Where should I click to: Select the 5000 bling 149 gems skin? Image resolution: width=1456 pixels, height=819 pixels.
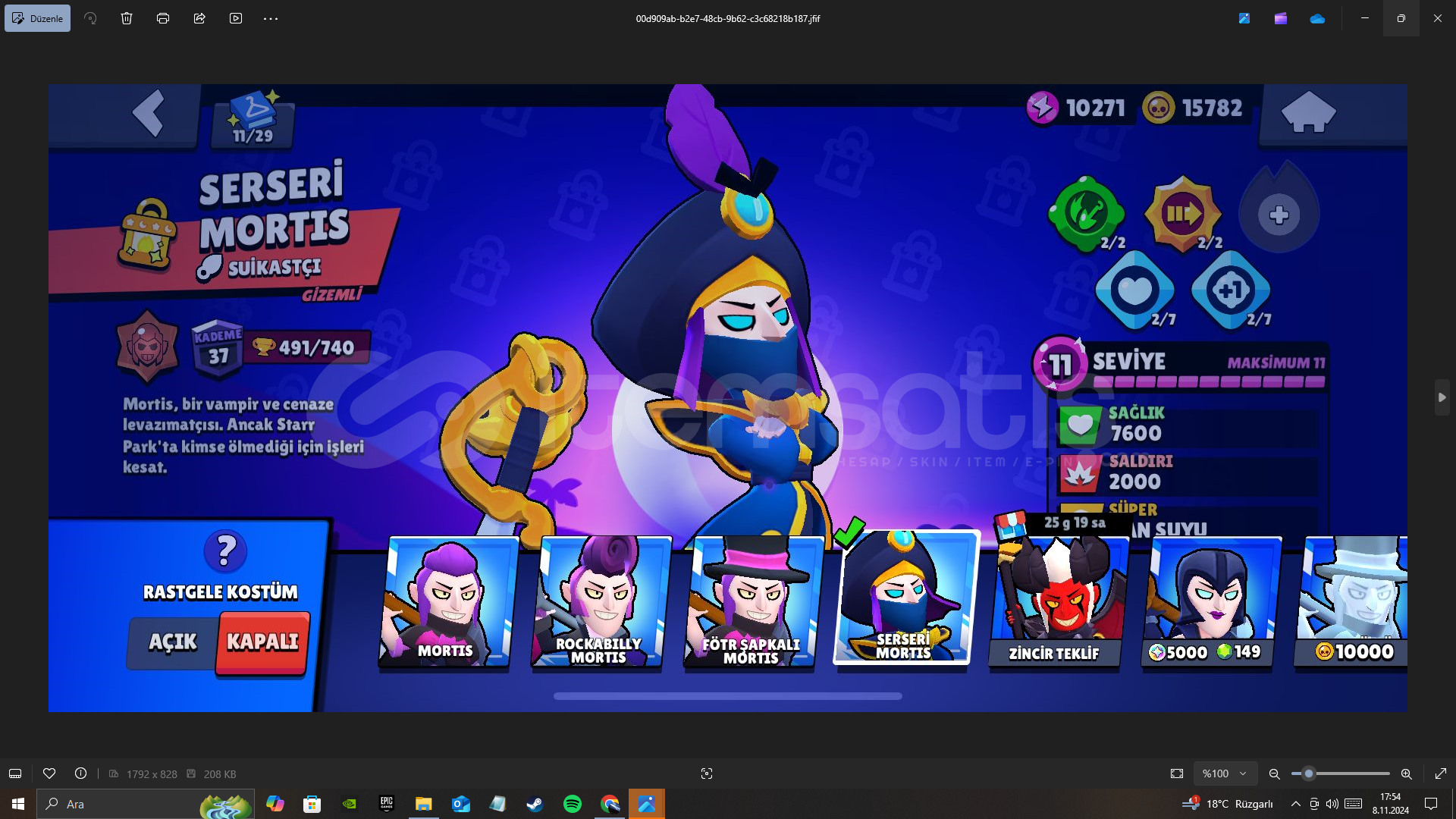pos(1210,601)
